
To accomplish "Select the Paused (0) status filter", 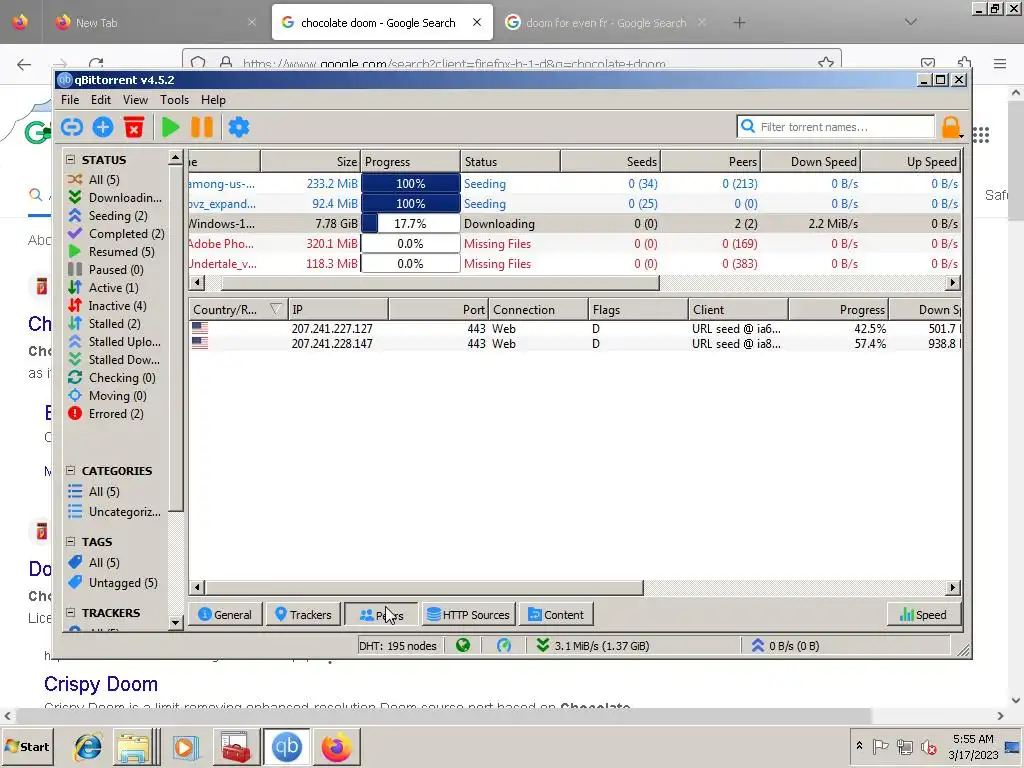I will tap(105, 270).
